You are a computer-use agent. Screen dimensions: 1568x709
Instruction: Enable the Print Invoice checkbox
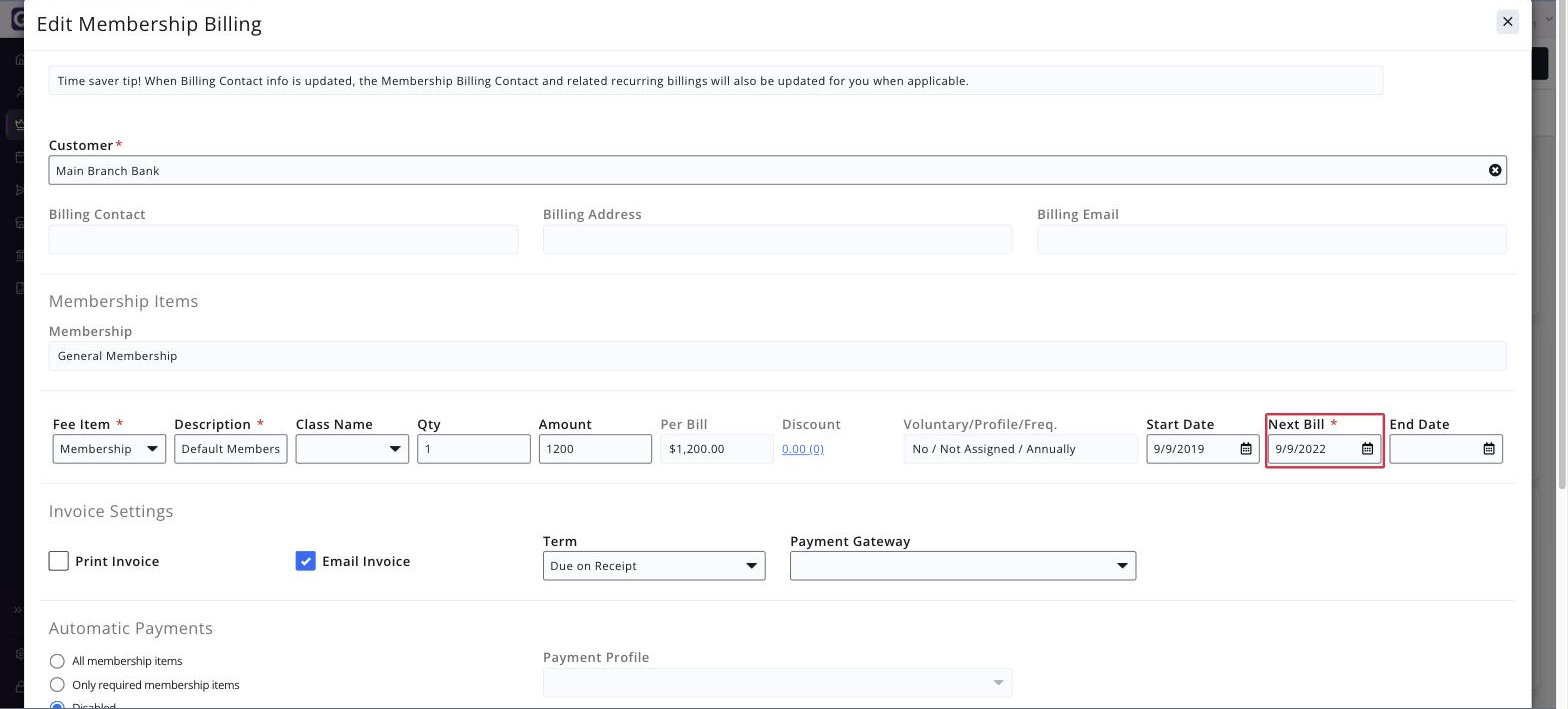pyautogui.click(x=58, y=561)
